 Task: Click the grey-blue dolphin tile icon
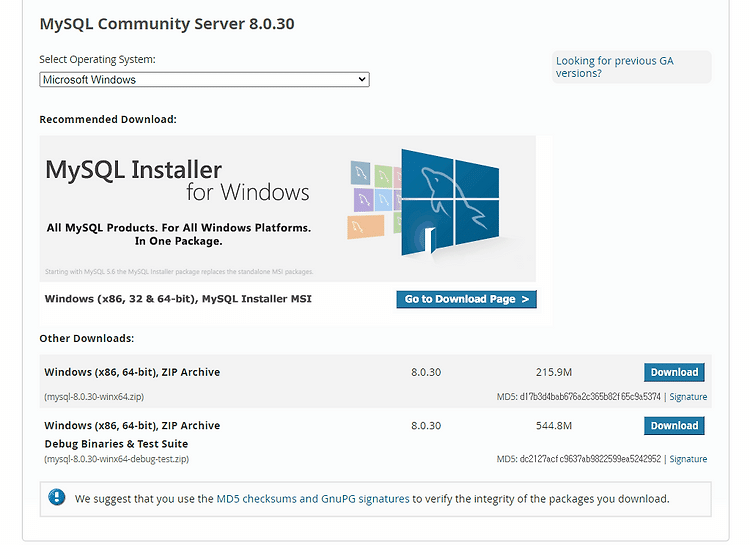pyautogui.click(x=360, y=173)
